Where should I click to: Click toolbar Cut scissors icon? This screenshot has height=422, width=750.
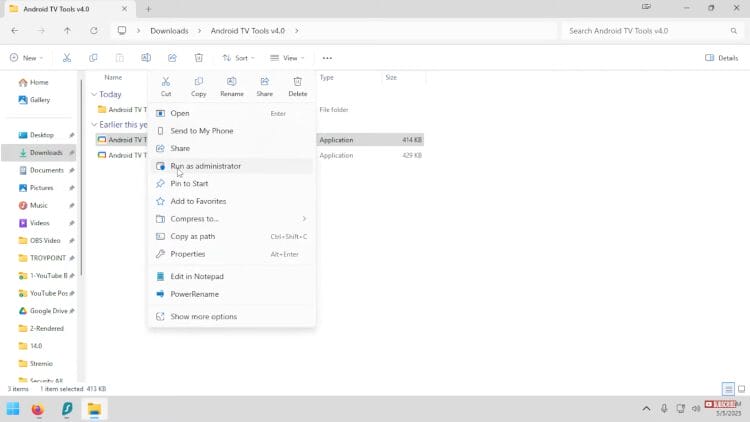click(67, 58)
